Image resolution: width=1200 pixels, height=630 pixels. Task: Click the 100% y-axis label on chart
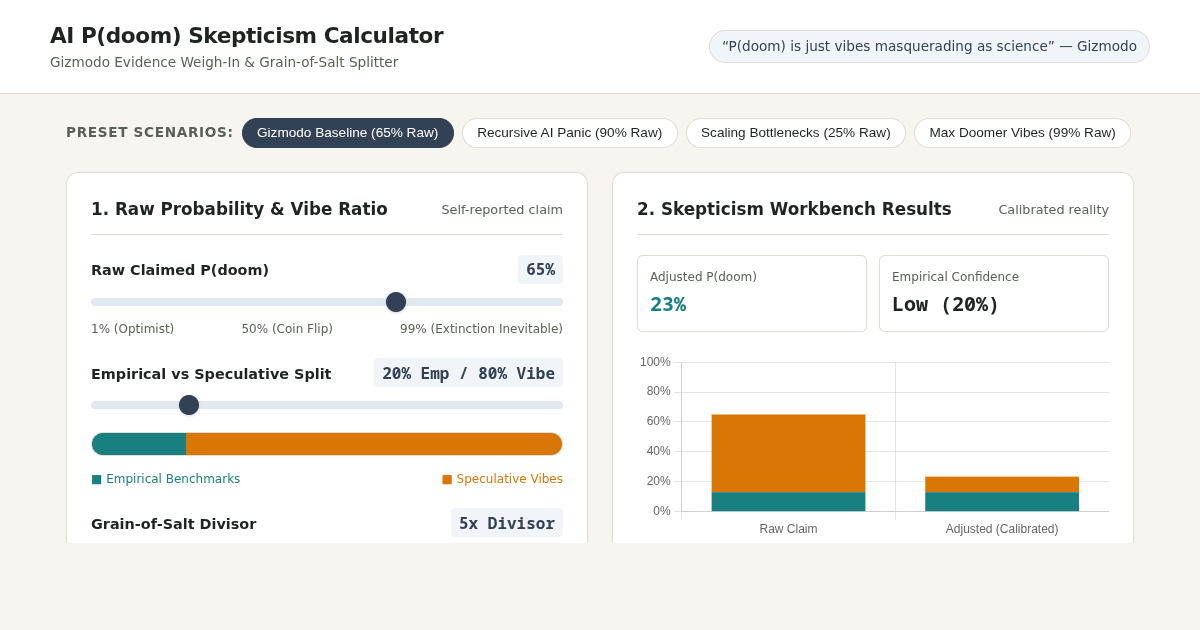click(655, 362)
